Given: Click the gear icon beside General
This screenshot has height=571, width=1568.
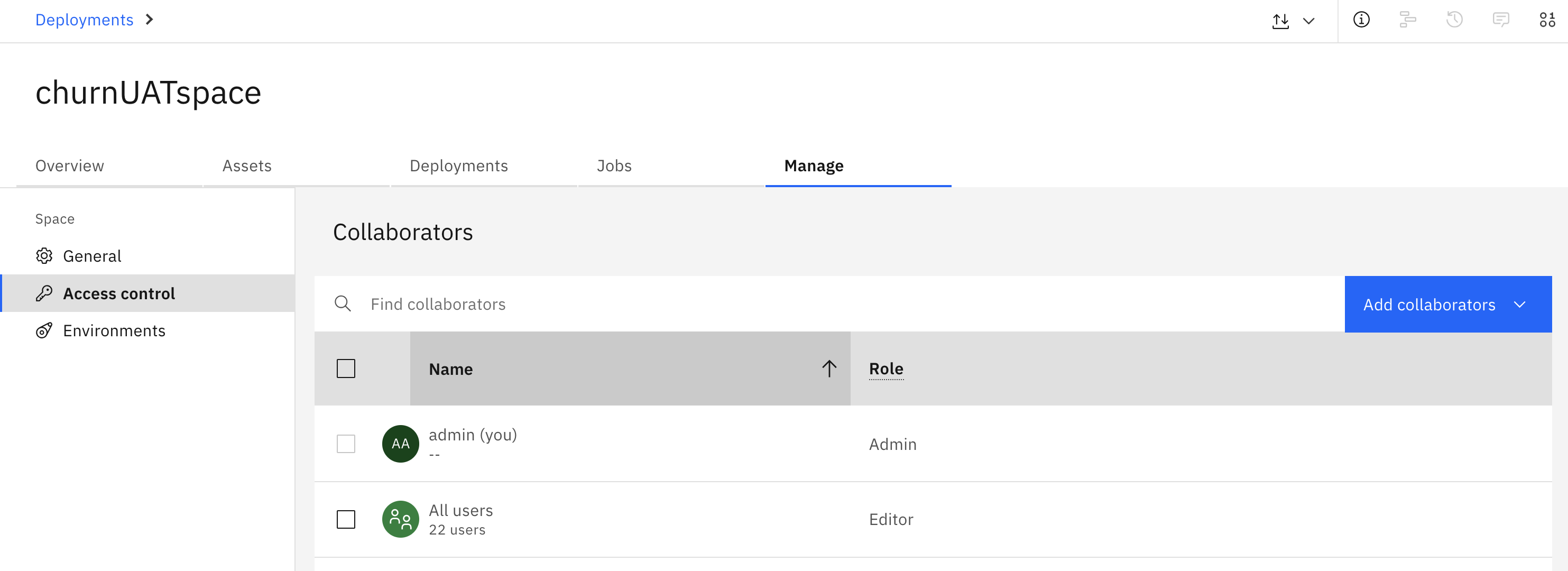Looking at the screenshot, I should tap(44, 256).
